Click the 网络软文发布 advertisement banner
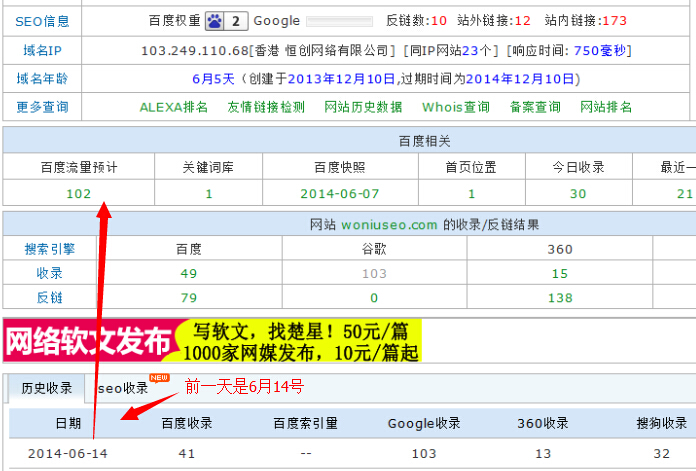The width and height of the screenshot is (696, 471). [x=212, y=341]
